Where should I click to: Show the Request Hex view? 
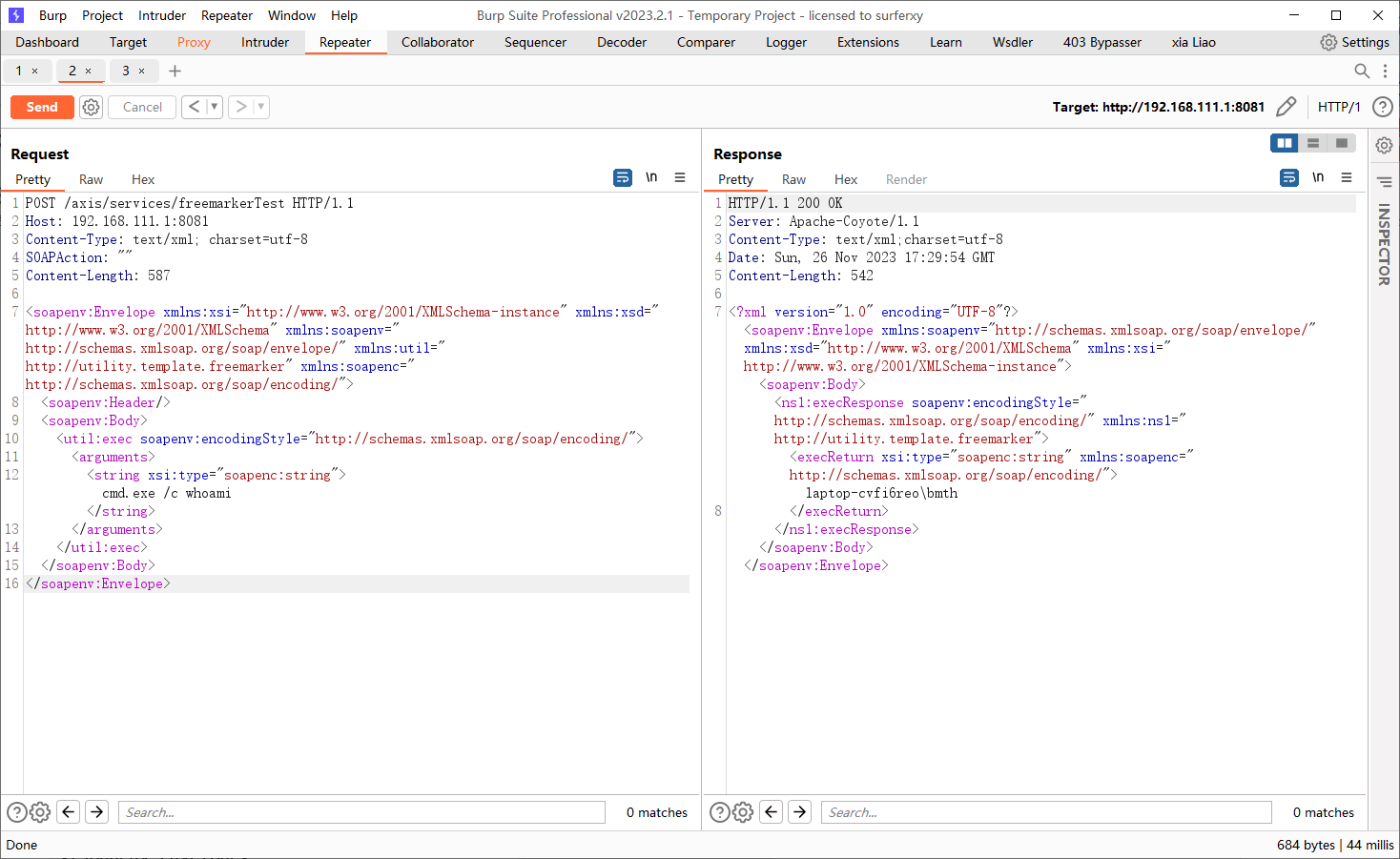pyautogui.click(x=143, y=179)
